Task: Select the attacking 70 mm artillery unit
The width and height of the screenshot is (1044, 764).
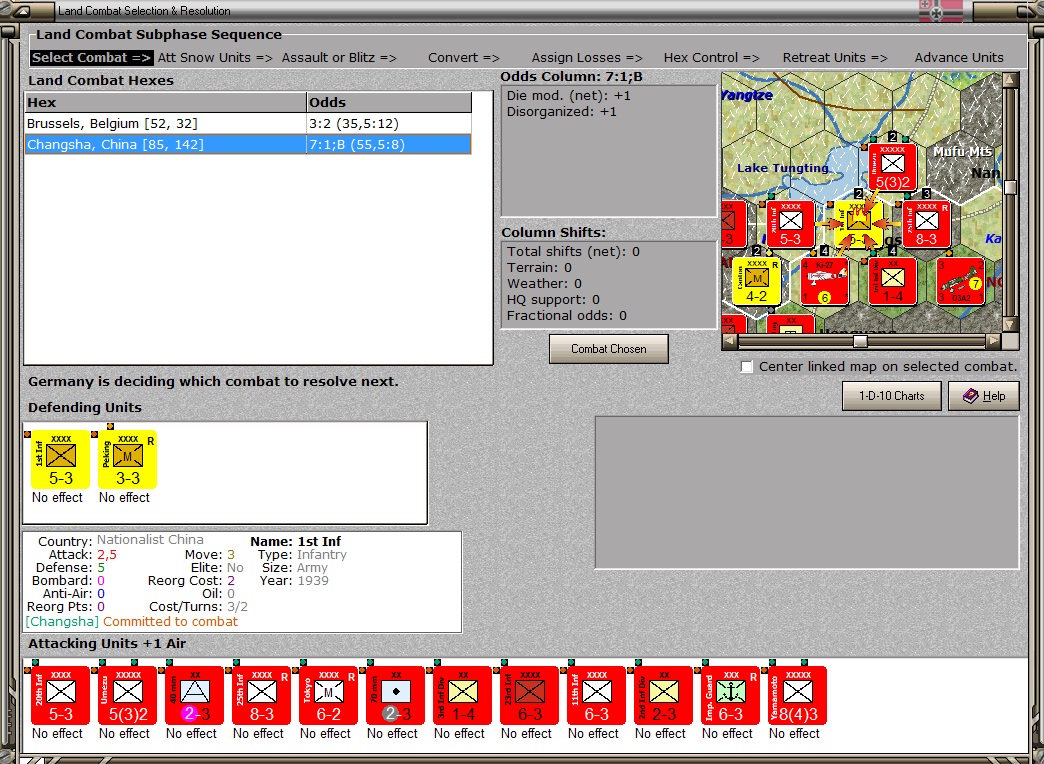Action: 395,695
